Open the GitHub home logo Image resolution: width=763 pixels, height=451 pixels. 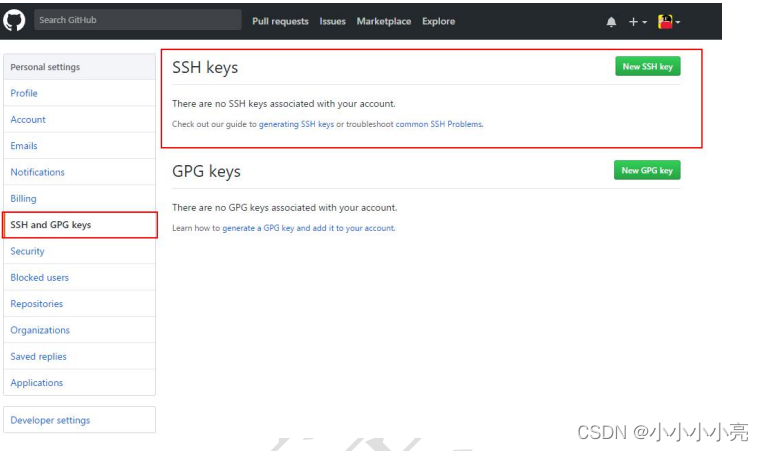coord(14,21)
